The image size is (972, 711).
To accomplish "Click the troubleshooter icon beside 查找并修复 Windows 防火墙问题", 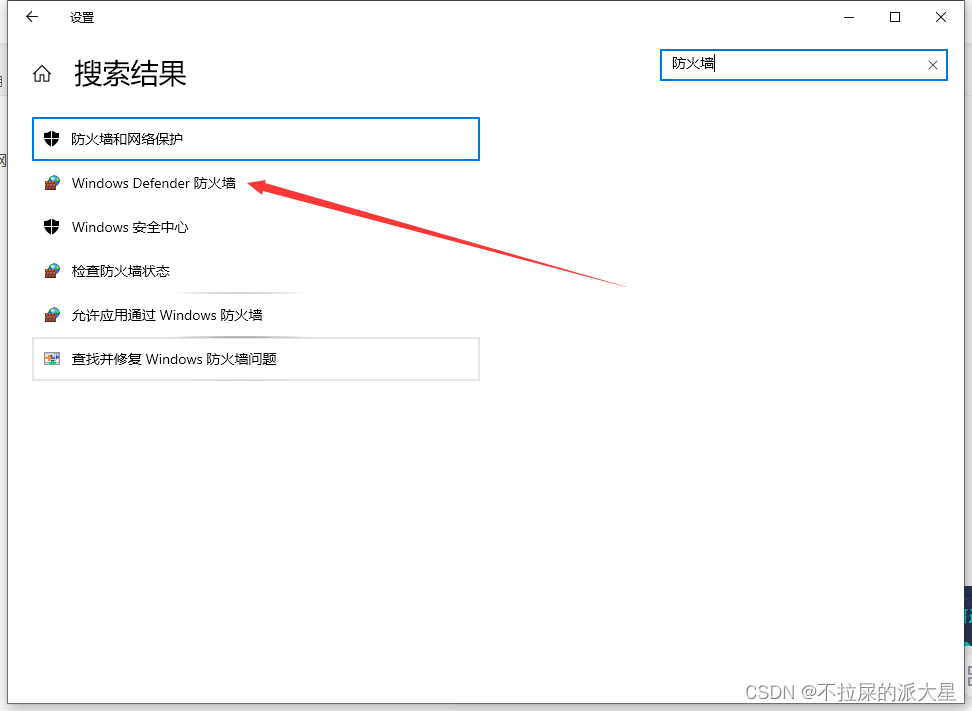I will [52, 358].
